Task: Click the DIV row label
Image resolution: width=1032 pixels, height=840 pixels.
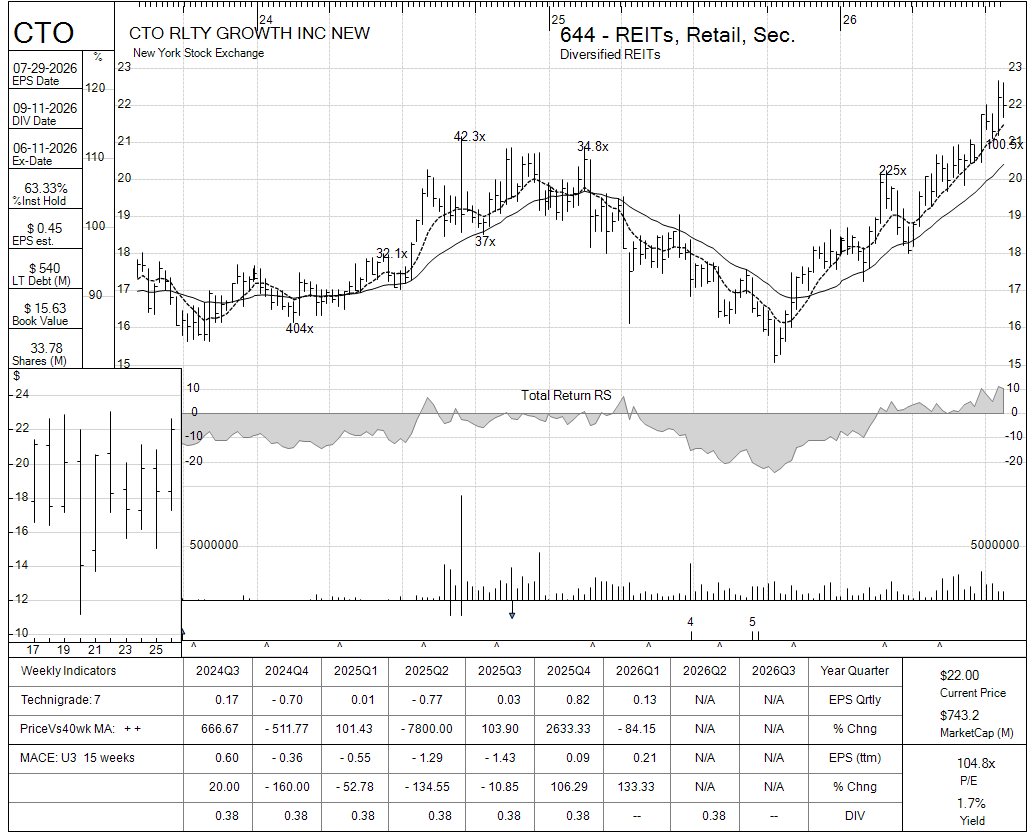Action: [x=854, y=816]
